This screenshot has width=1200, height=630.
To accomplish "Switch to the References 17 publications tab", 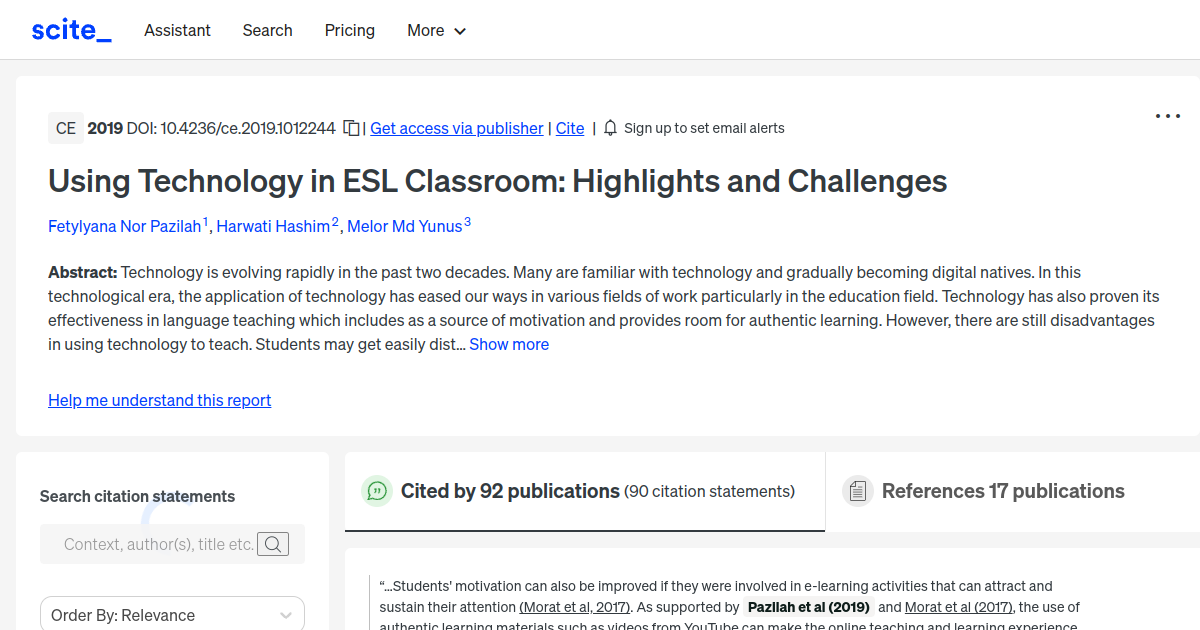I will [1003, 491].
